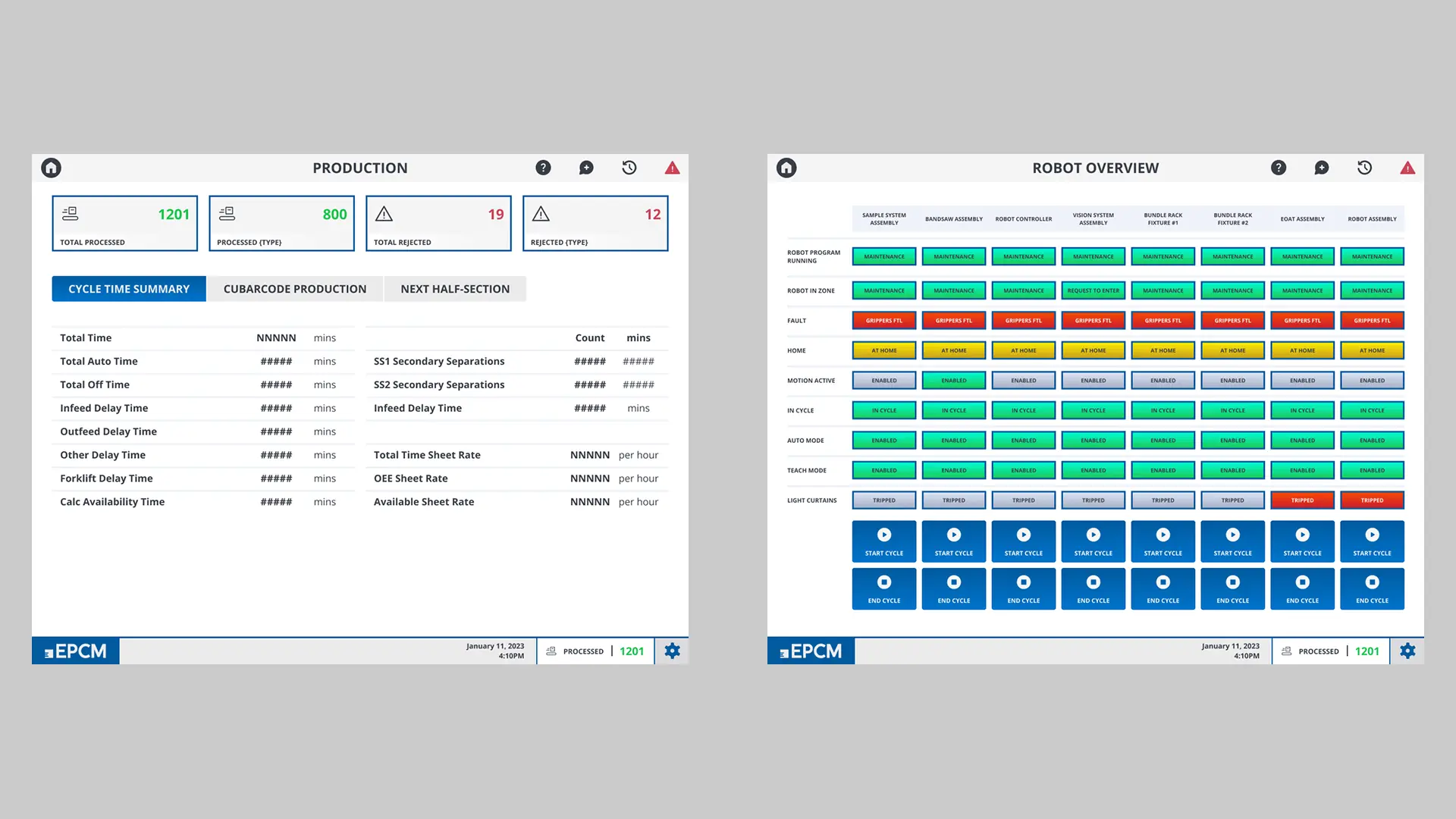Click the Total Processed 1201 card
Screen dimensions: 1456x819
[124, 224]
